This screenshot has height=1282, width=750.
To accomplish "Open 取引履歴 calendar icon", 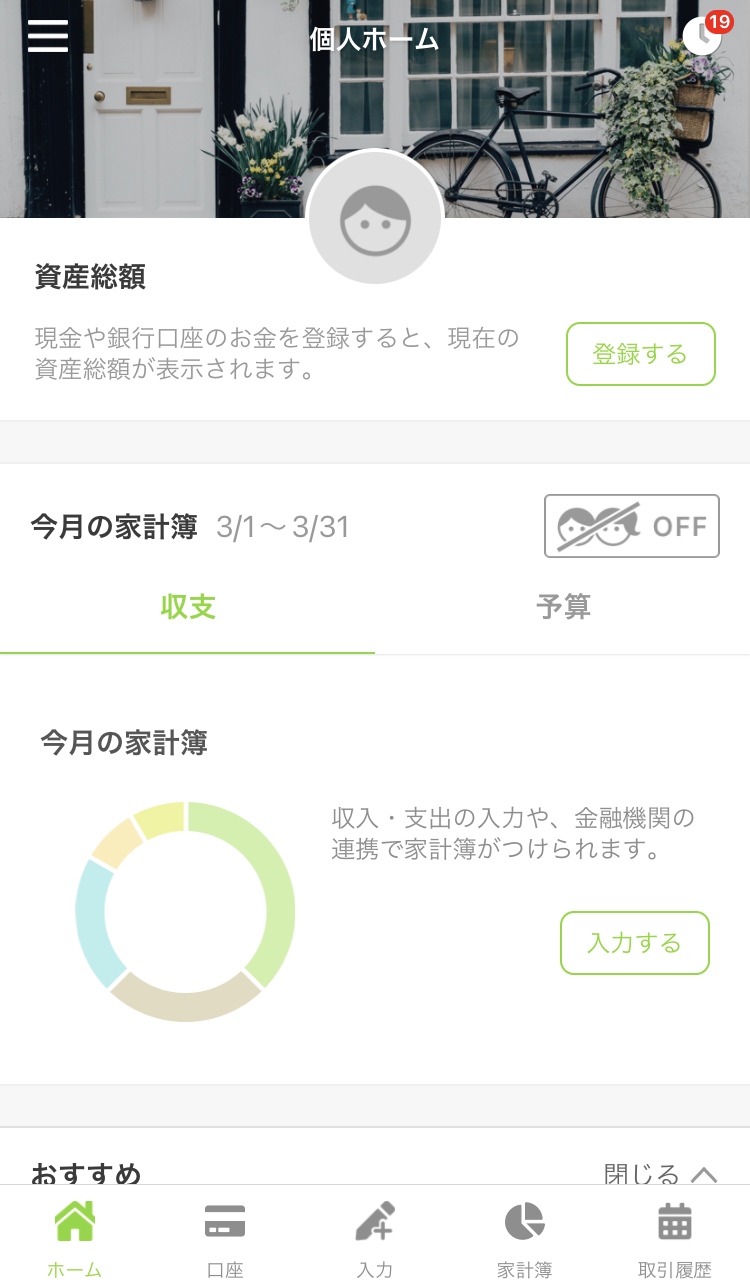I will 675,1221.
